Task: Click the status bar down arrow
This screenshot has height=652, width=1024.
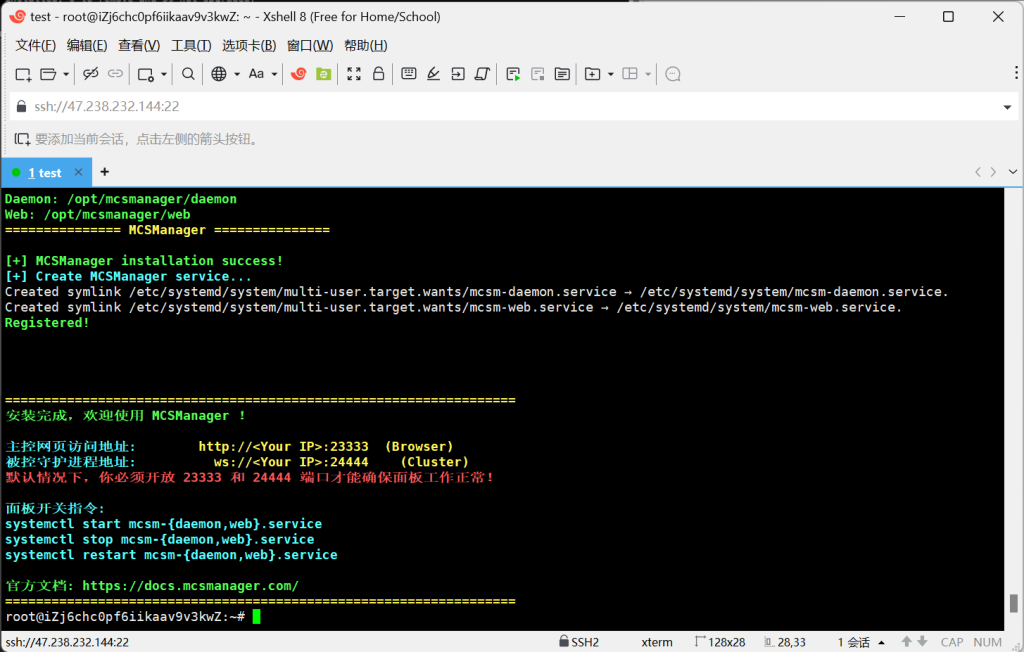Action: coord(922,642)
